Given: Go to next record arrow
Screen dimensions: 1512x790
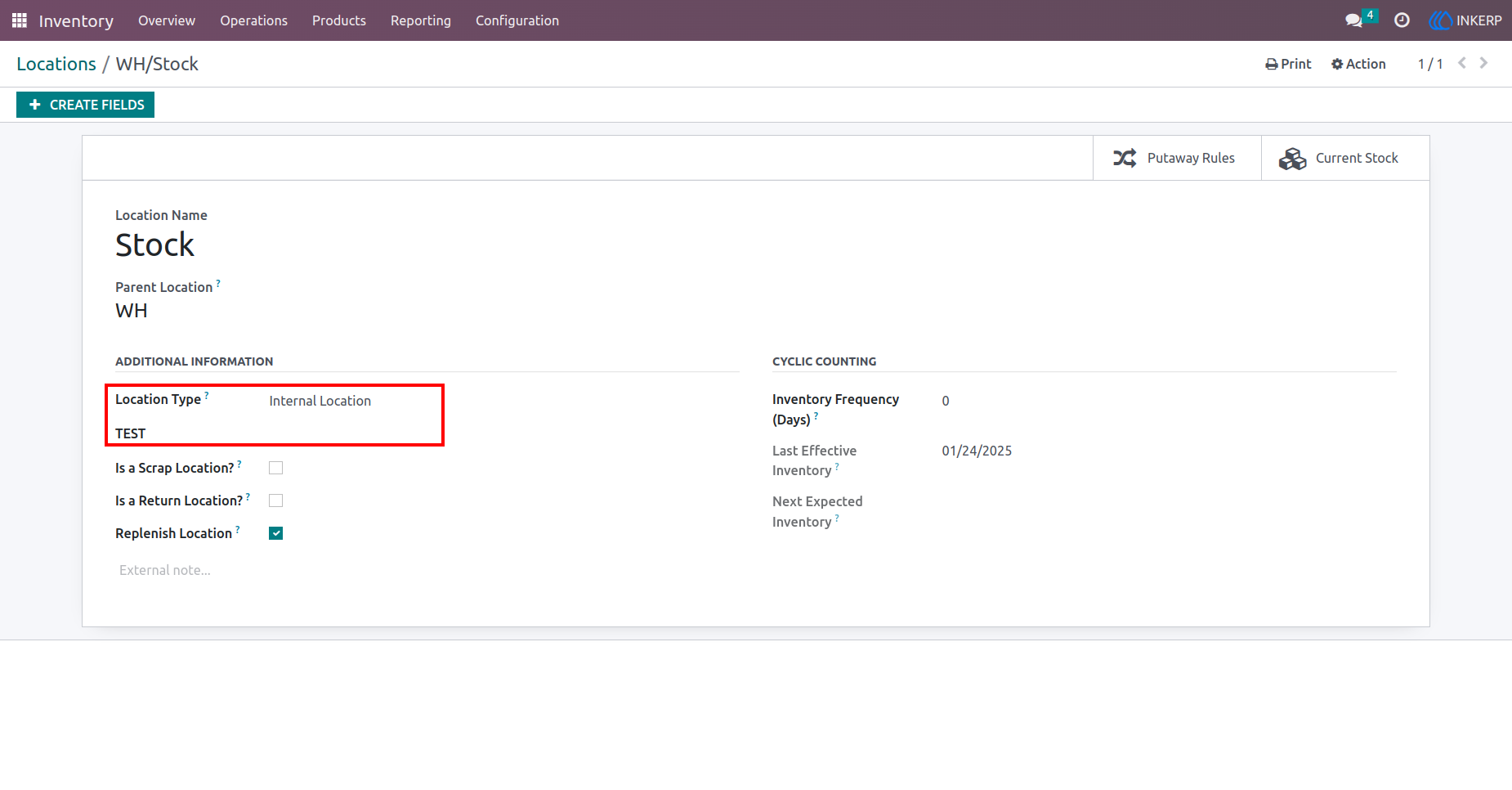Looking at the screenshot, I should (1483, 63).
